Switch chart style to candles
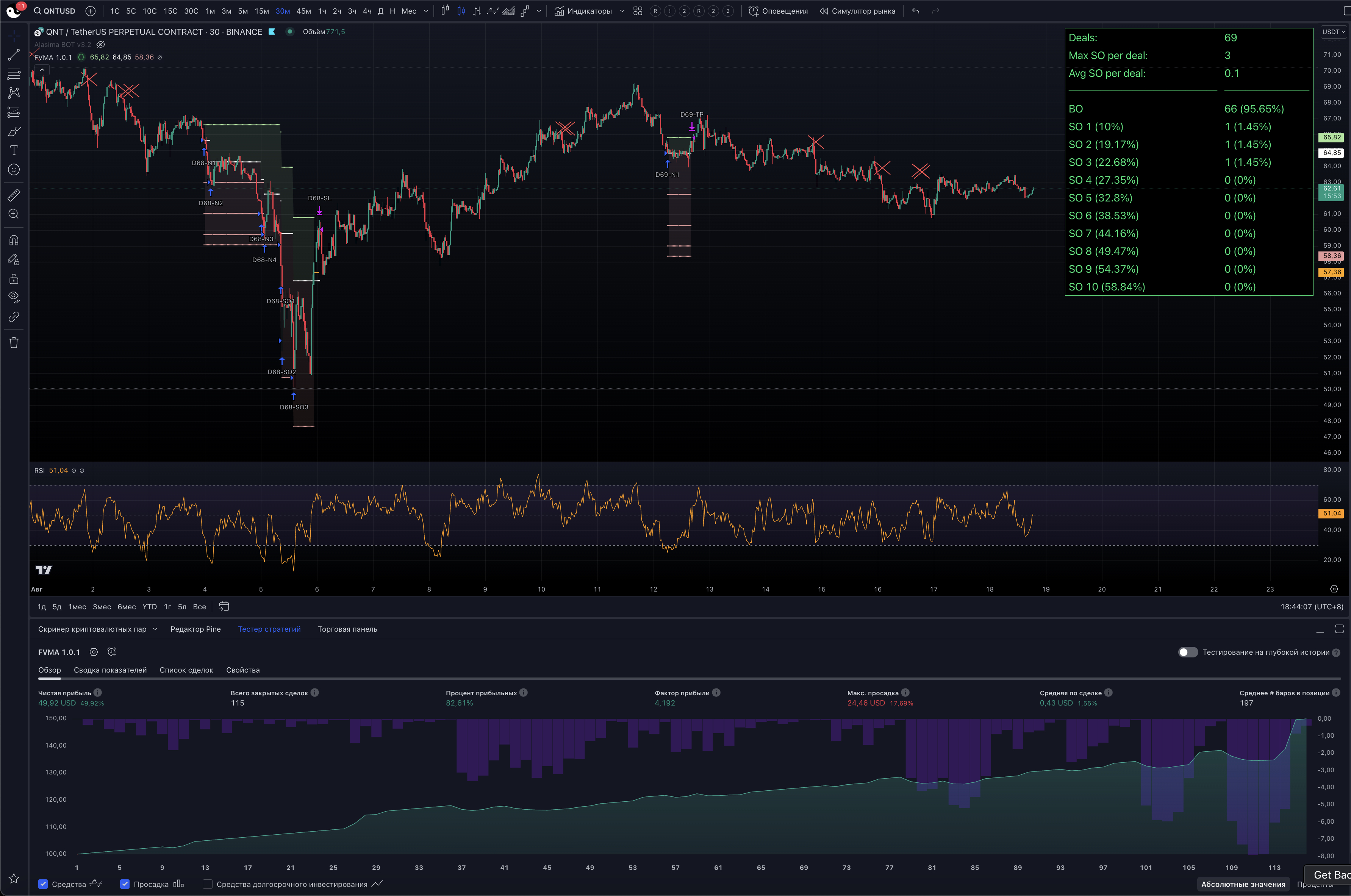Viewport: 1351px width, 896px height. [x=461, y=11]
